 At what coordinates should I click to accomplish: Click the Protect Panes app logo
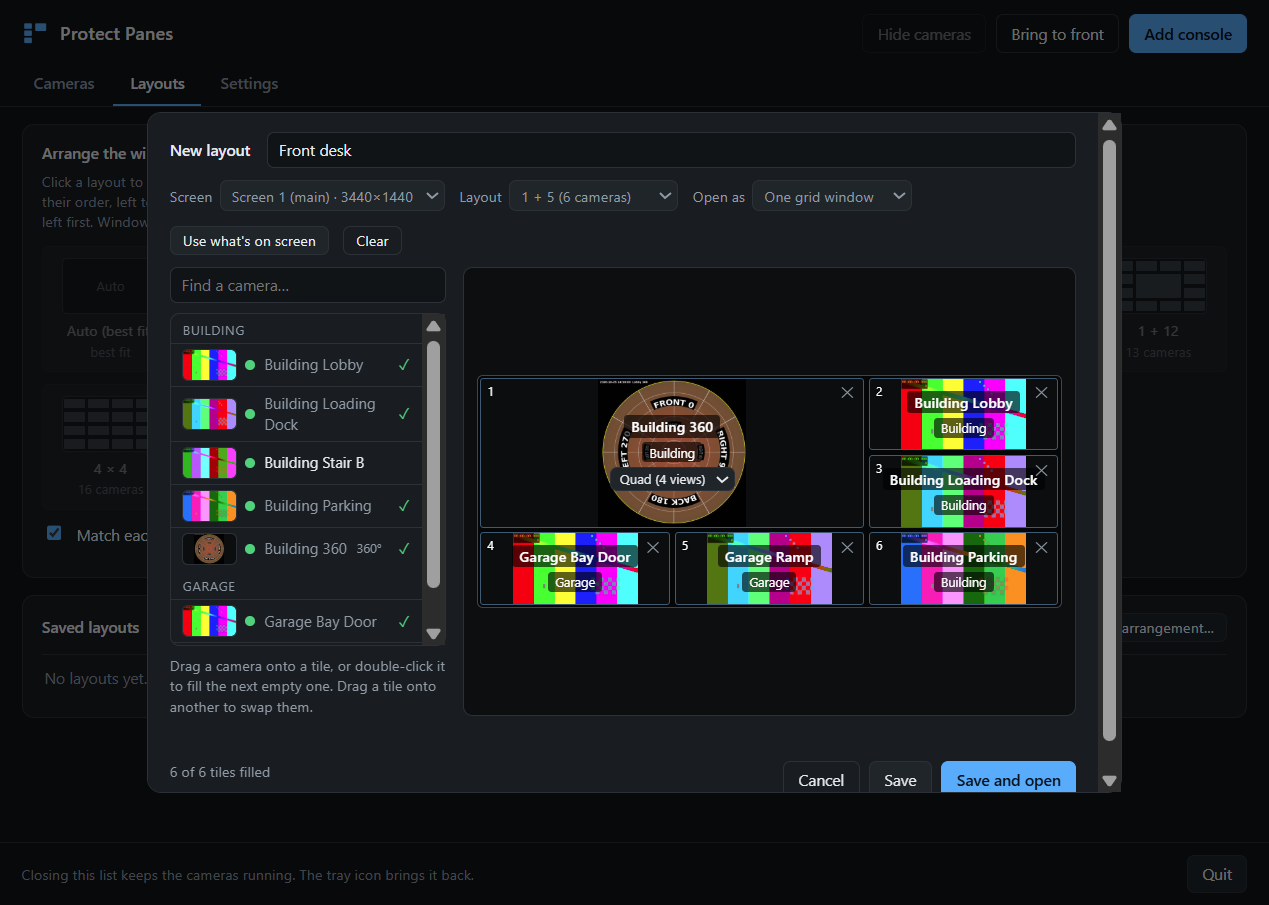pos(35,34)
